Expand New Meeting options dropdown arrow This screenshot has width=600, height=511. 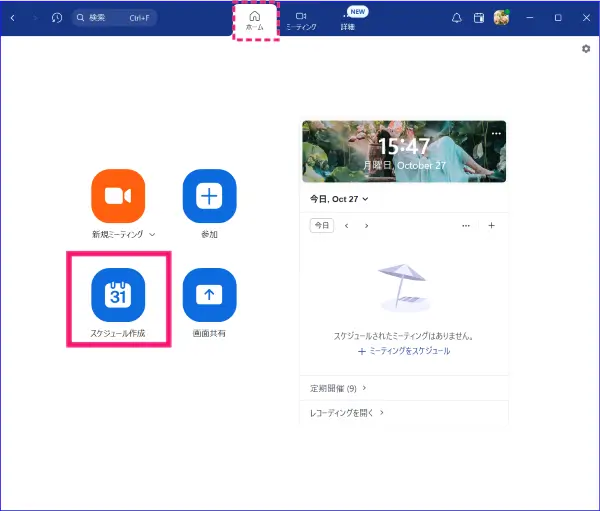152,235
